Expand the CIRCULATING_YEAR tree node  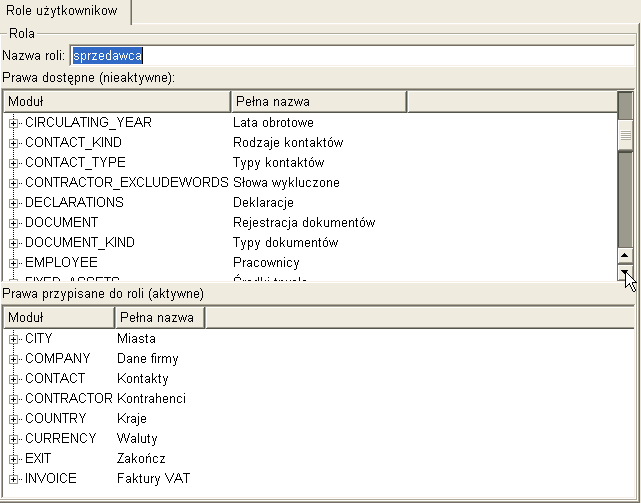tap(13, 123)
